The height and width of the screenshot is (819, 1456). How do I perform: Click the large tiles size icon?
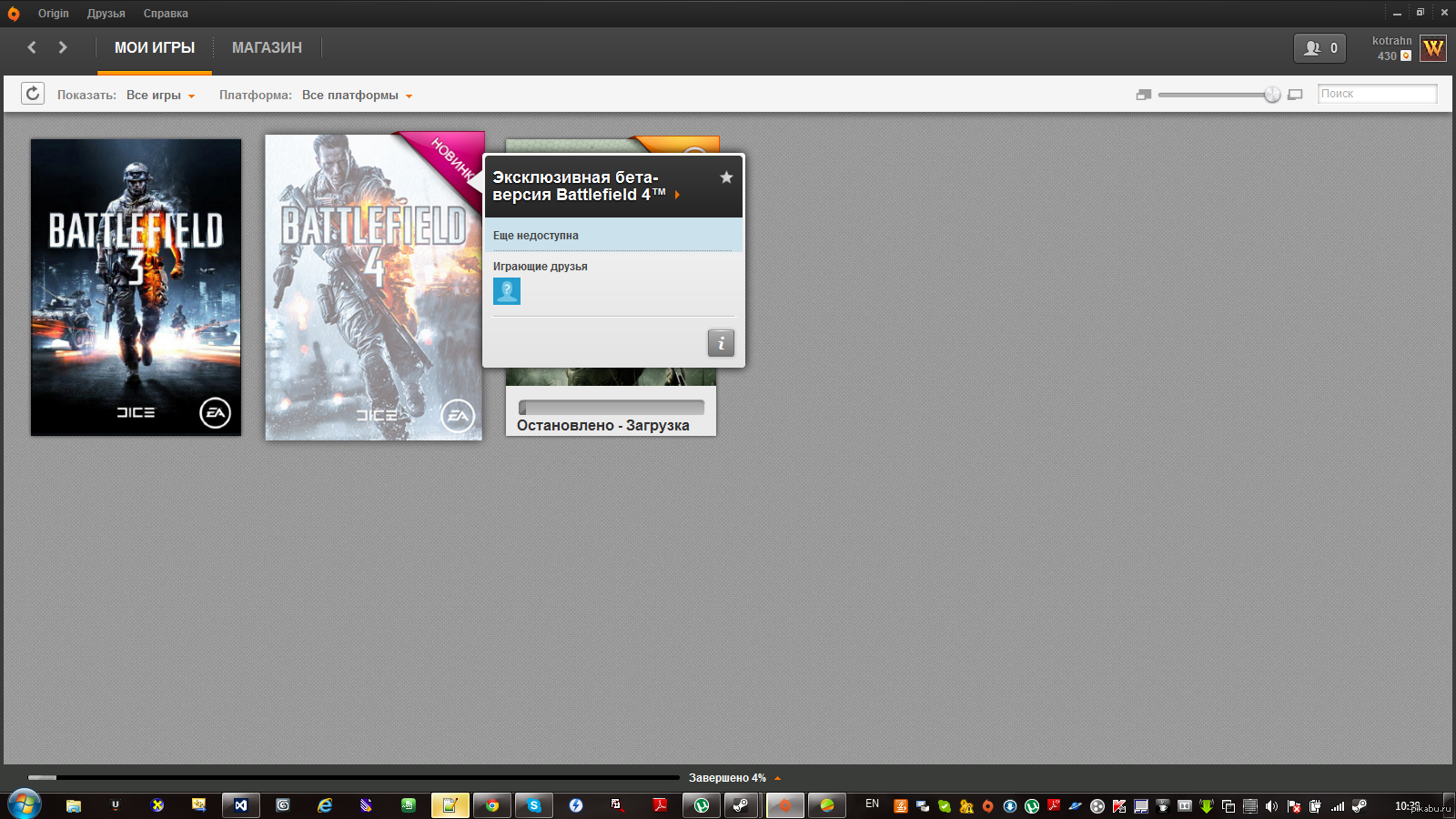click(x=1295, y=95)
